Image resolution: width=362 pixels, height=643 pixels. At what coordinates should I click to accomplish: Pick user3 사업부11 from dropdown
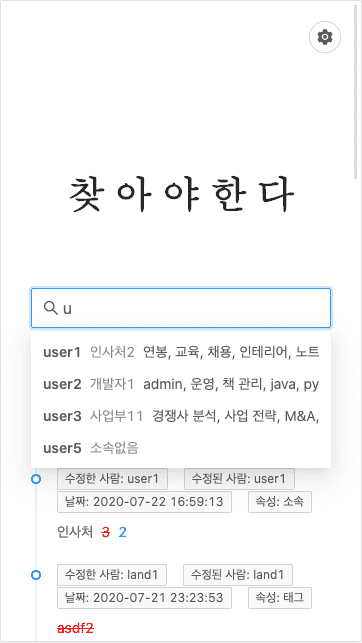tap(181, 416)
